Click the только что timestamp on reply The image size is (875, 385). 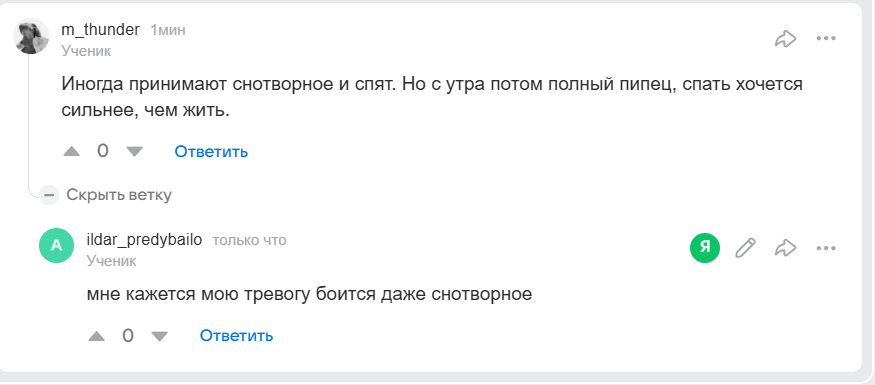click(249, 240)
